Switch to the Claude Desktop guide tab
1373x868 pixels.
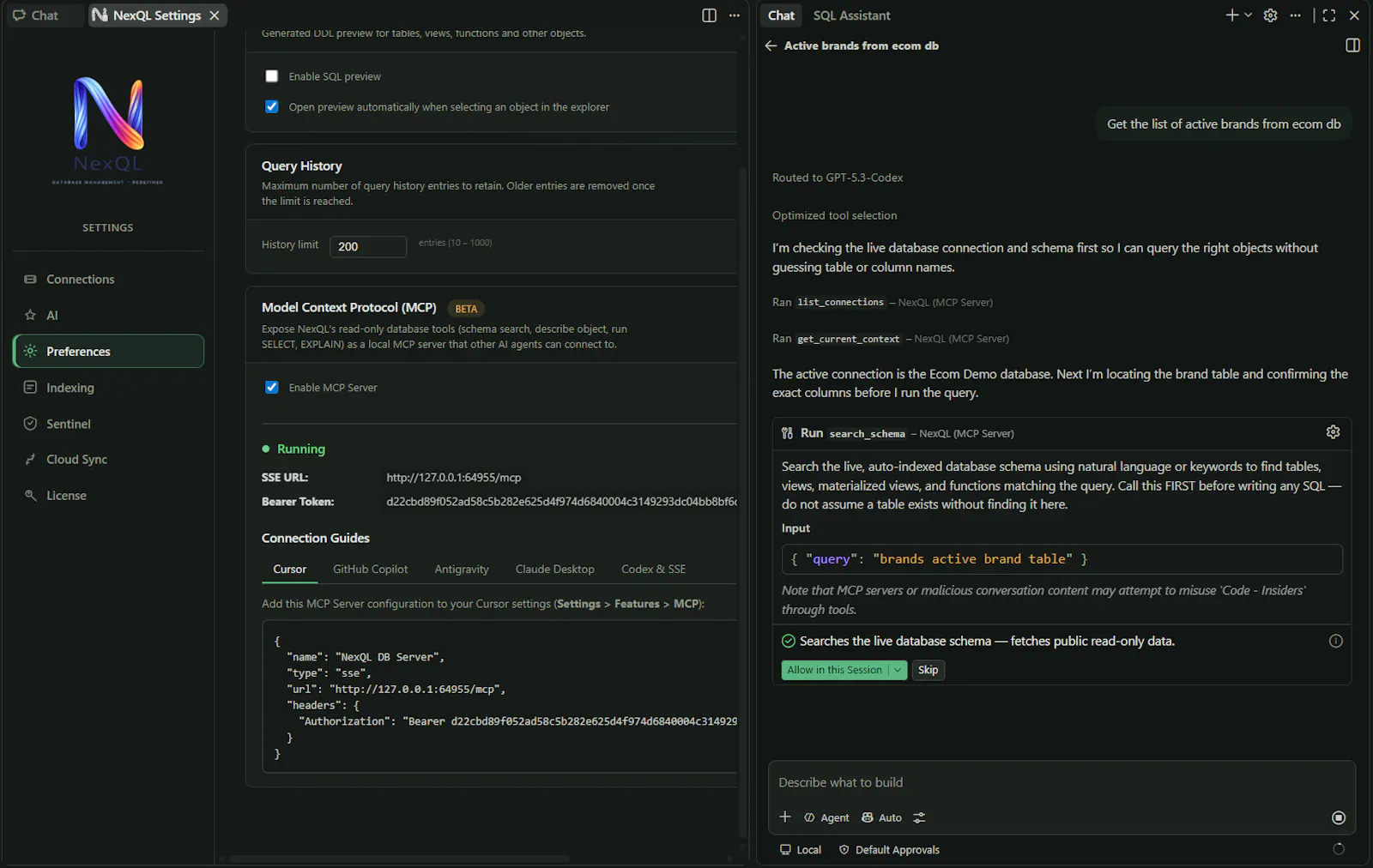(x=555, y=570)
